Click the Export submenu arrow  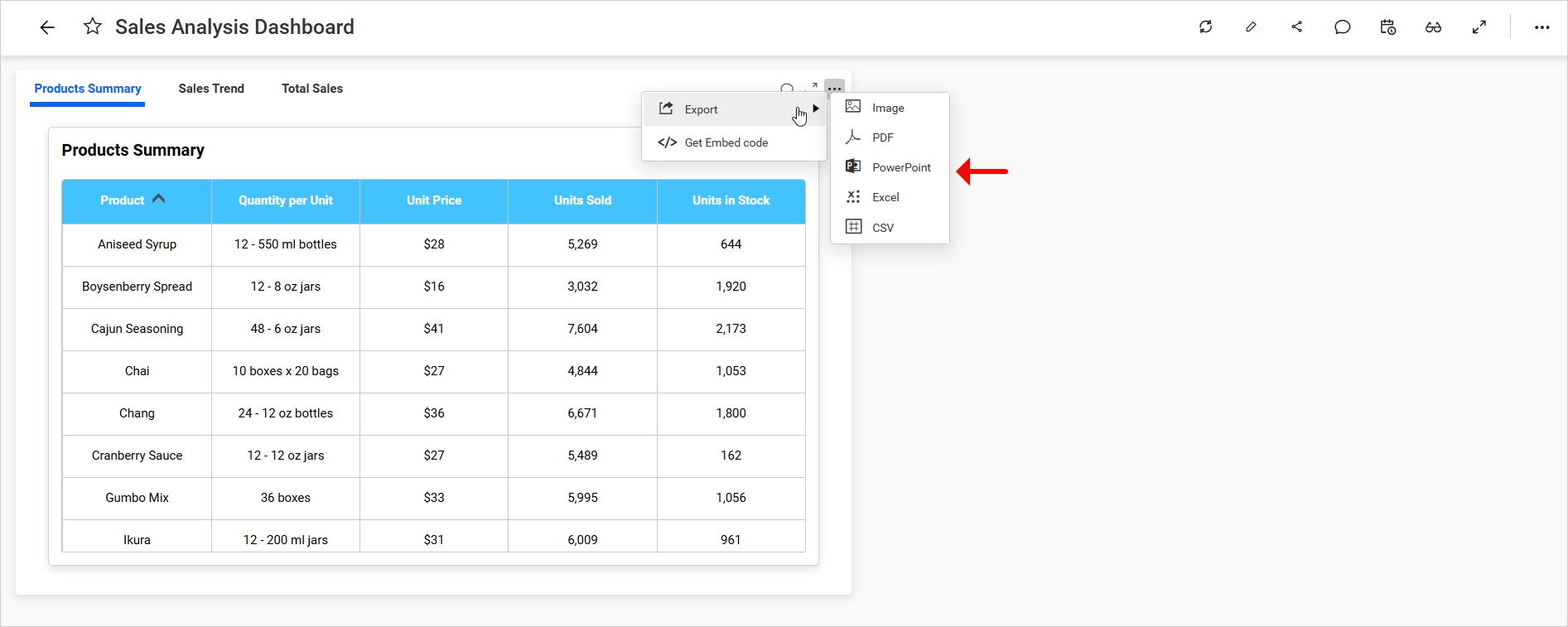(x=816, y=109)
